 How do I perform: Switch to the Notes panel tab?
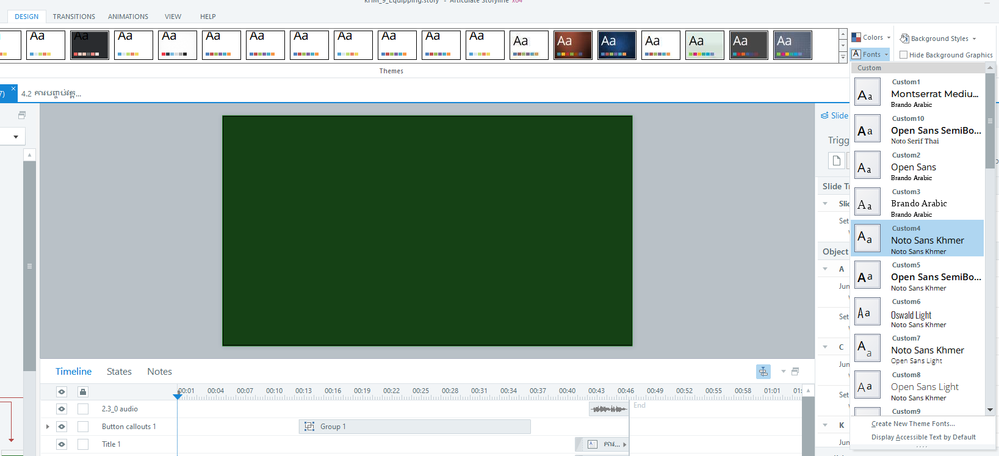pos(159,371)
